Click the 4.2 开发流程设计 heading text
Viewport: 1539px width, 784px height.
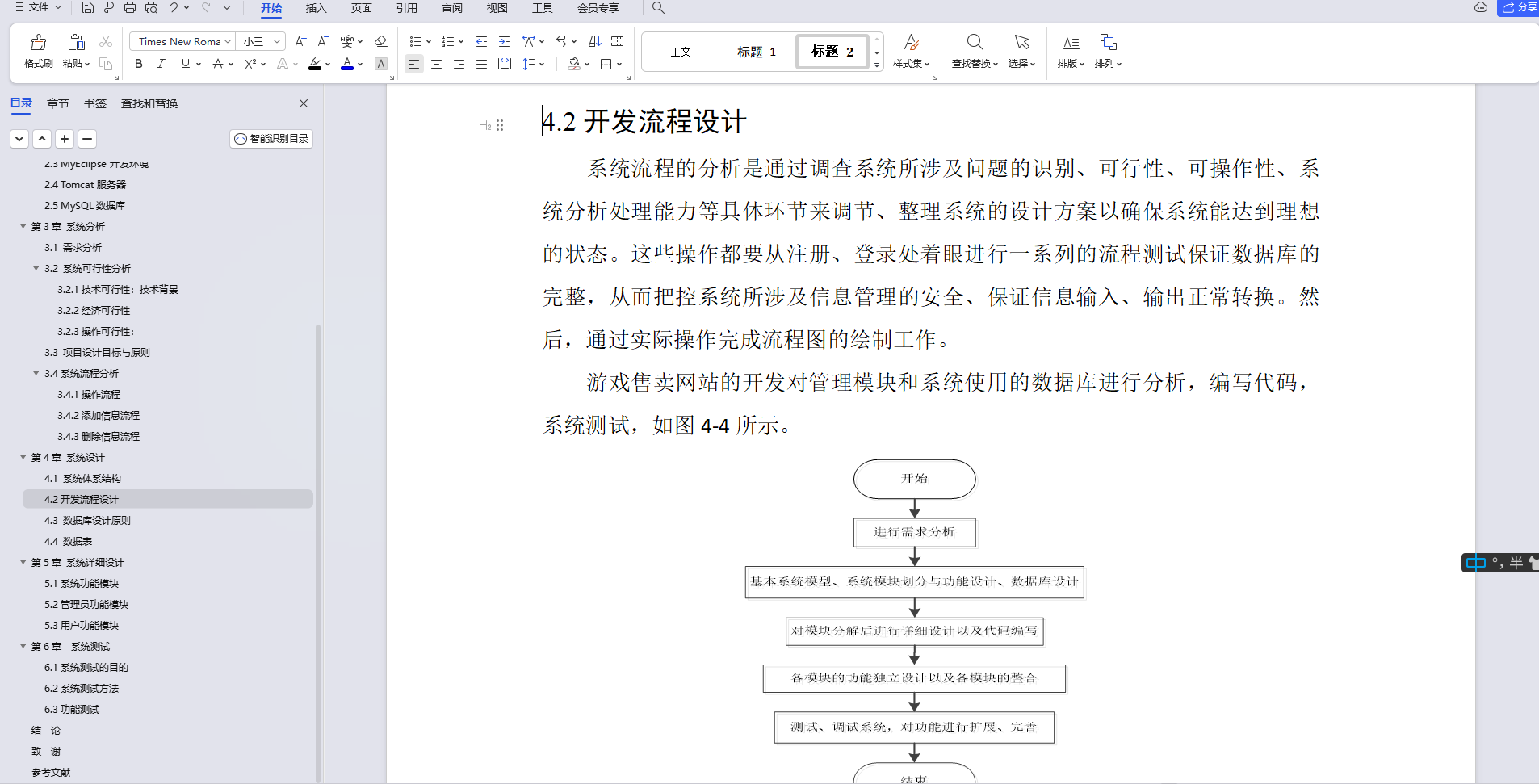(644, 122)
